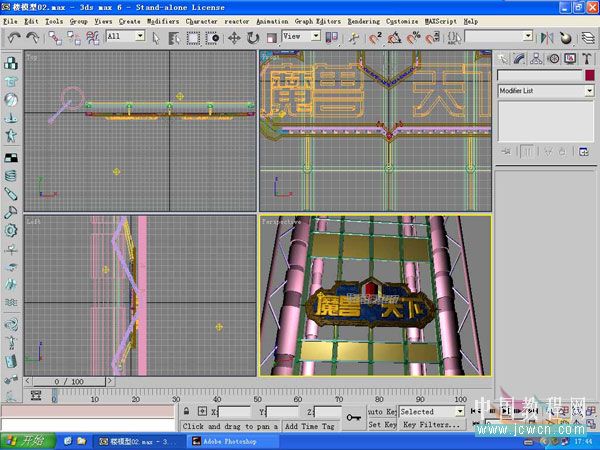The image size is (600, 450).
Task: Click the Undo arrow in main toolbar
Action: coord(13,37)
